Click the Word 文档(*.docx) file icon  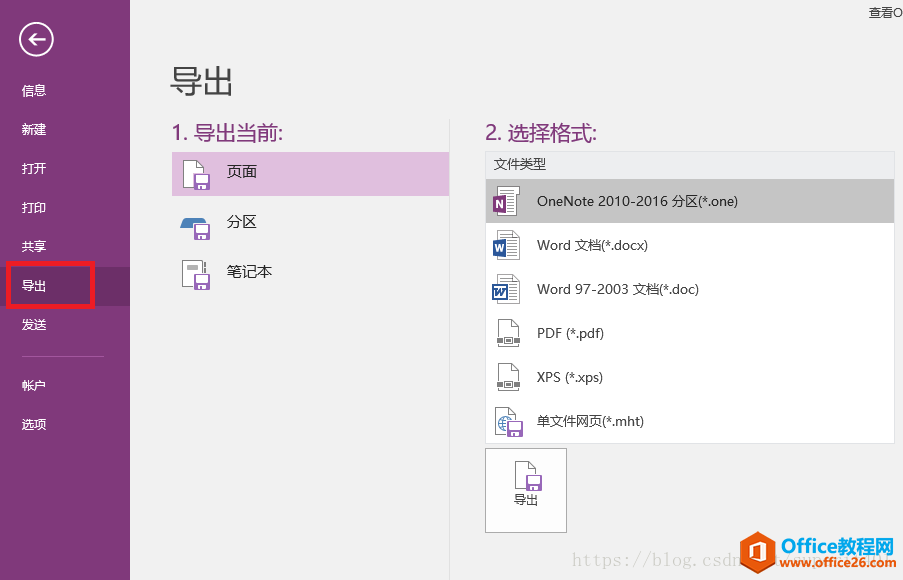pyautogui.click(x=507, y=245)
